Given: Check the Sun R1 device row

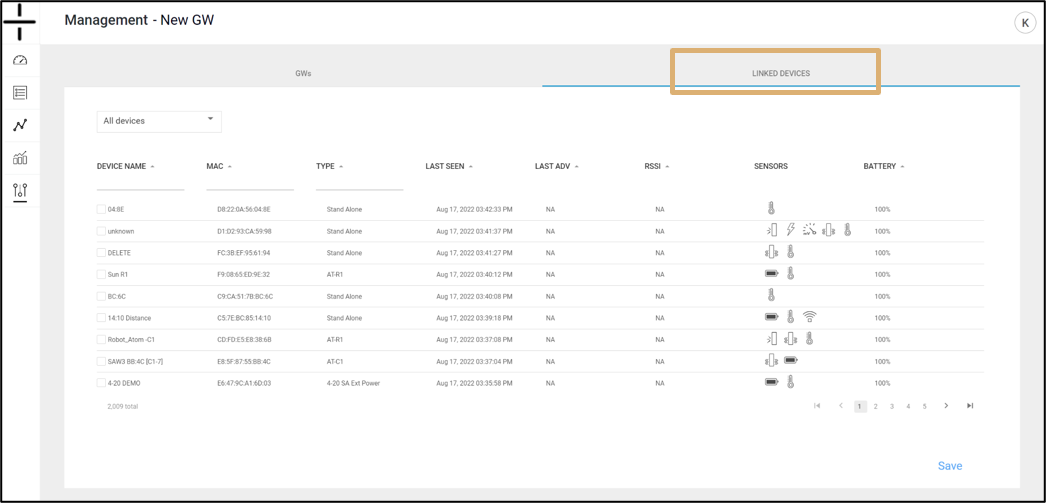Looking at the screenshot, I should pyautogui.click(x=101, y=274).
